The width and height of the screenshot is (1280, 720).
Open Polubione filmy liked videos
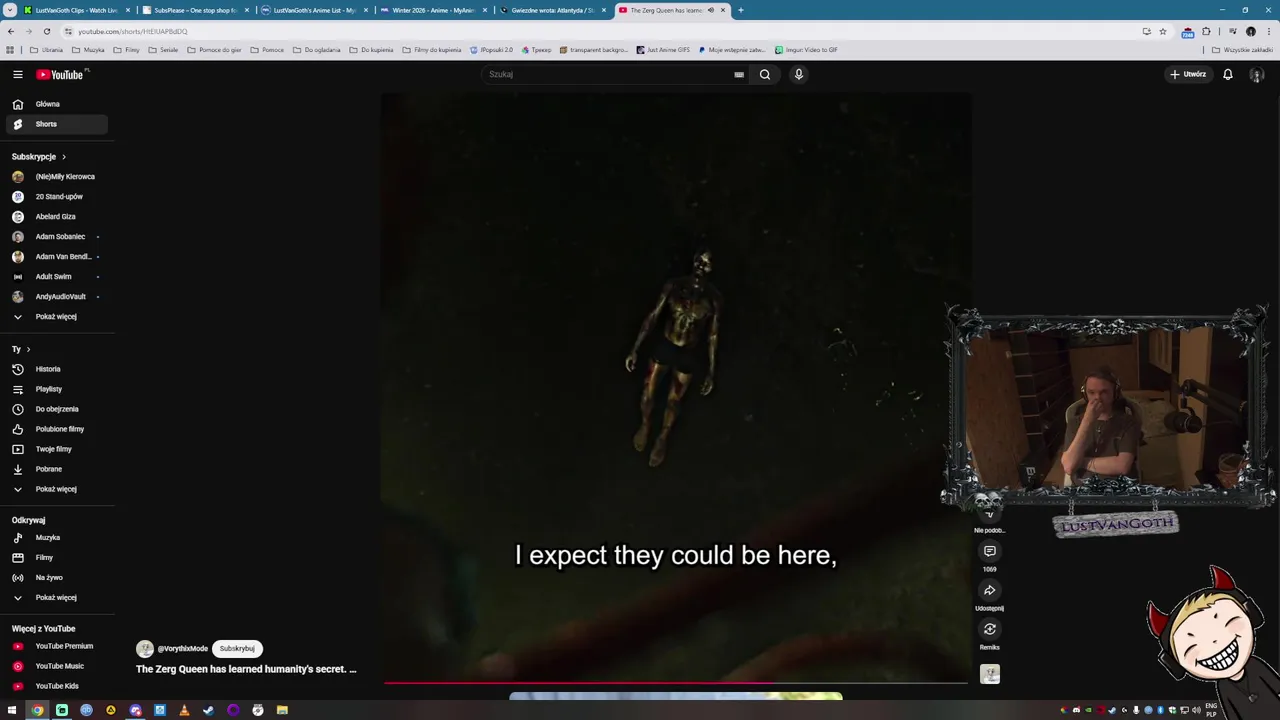[59, 429]
